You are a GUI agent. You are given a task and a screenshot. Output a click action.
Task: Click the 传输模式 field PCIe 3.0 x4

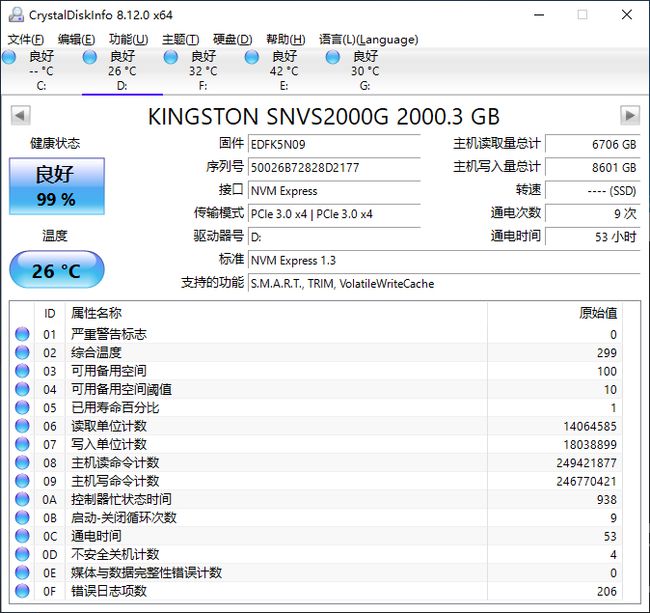(334, 214)
